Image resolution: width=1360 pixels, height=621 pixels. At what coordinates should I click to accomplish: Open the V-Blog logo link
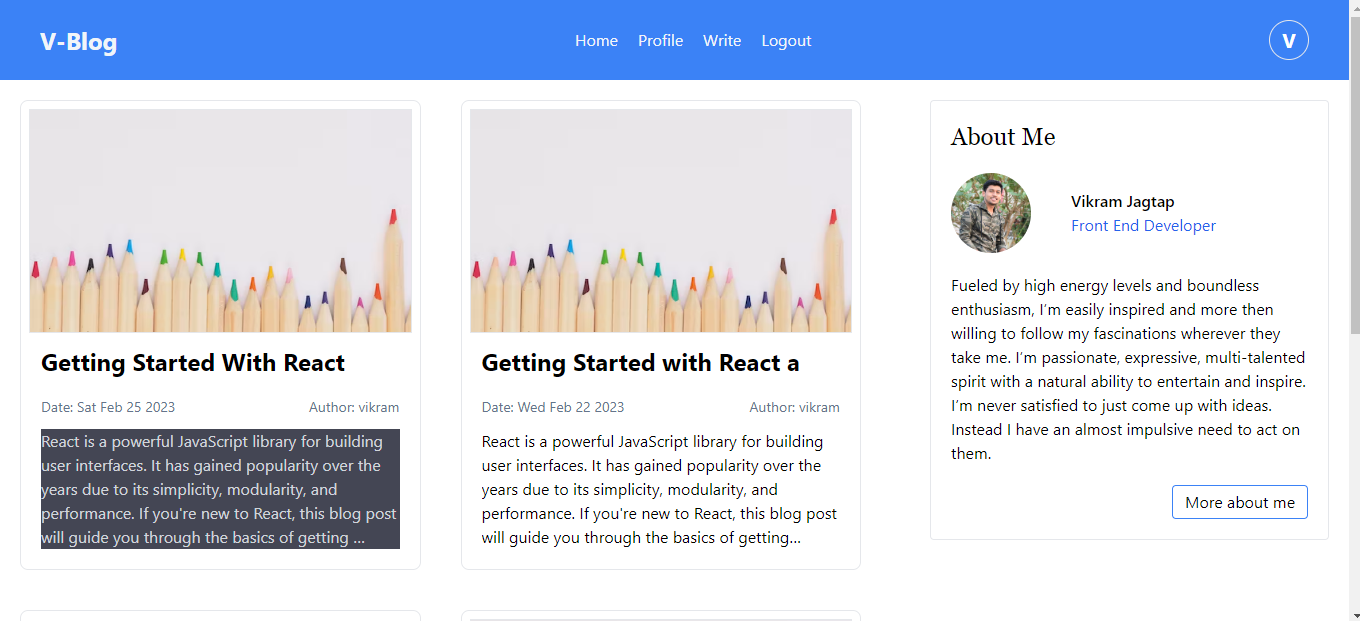coord(78,41)
